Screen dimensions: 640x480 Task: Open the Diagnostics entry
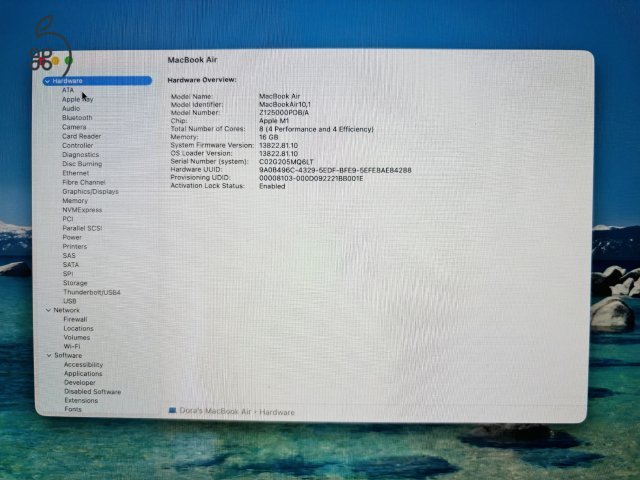tap(80, 155)
